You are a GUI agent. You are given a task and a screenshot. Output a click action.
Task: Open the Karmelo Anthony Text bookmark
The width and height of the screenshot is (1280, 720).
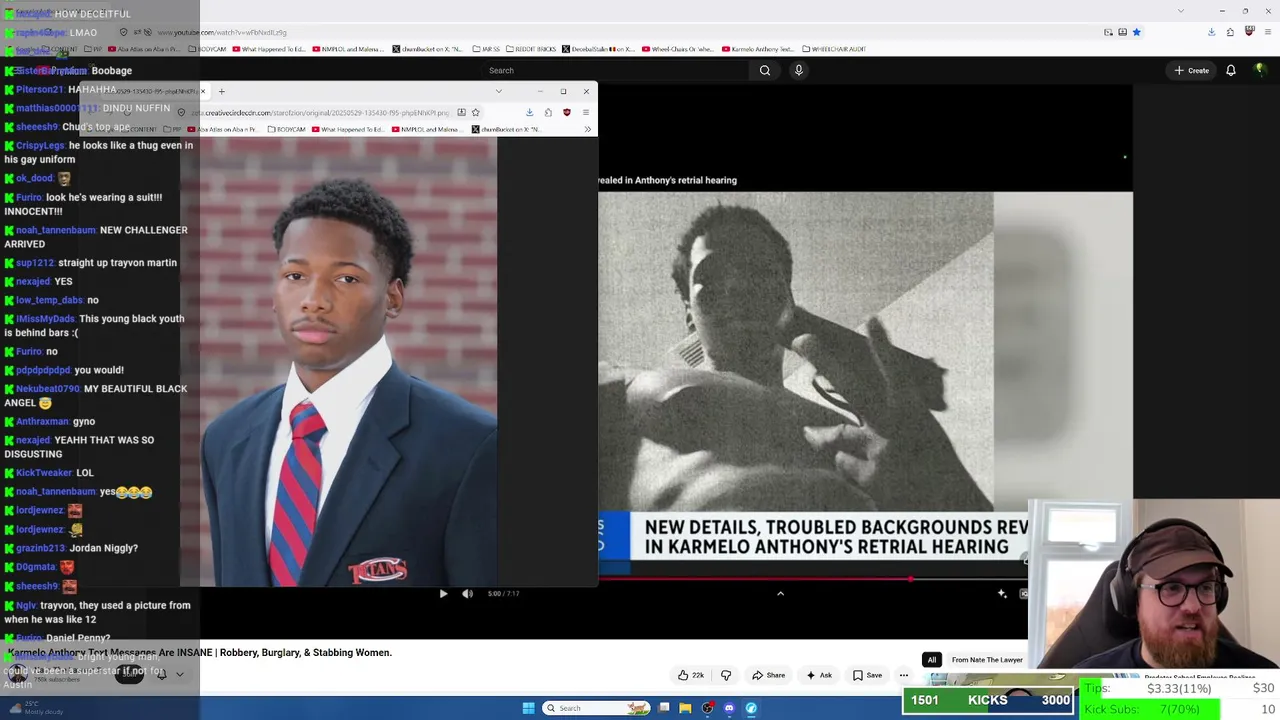(757, 49)
